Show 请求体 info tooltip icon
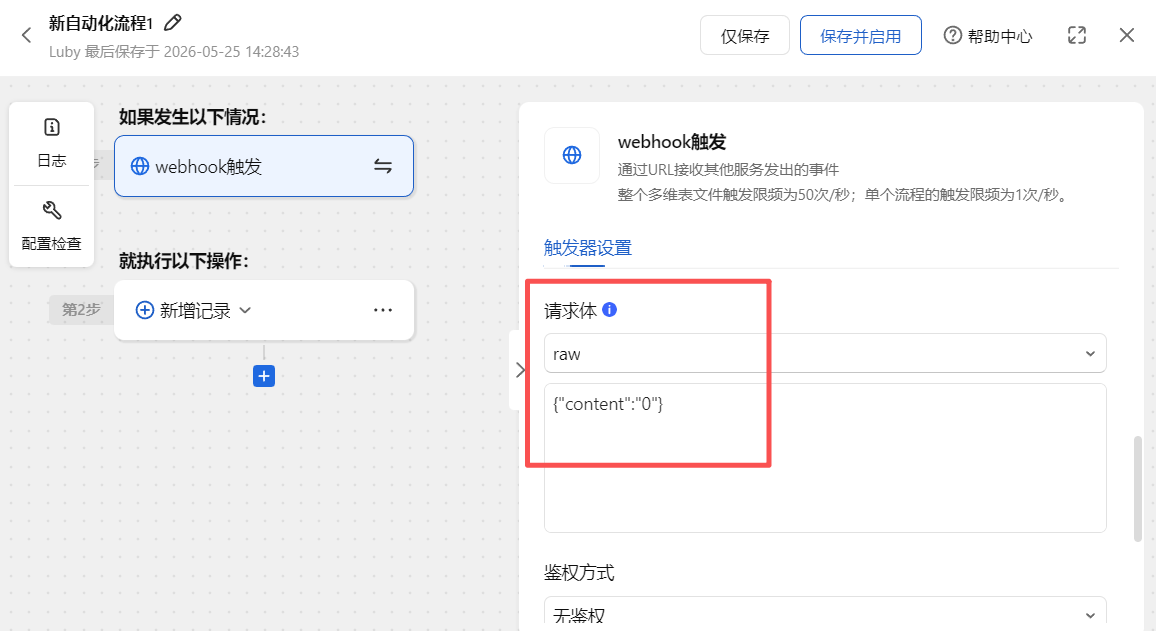 pos(610,310)
